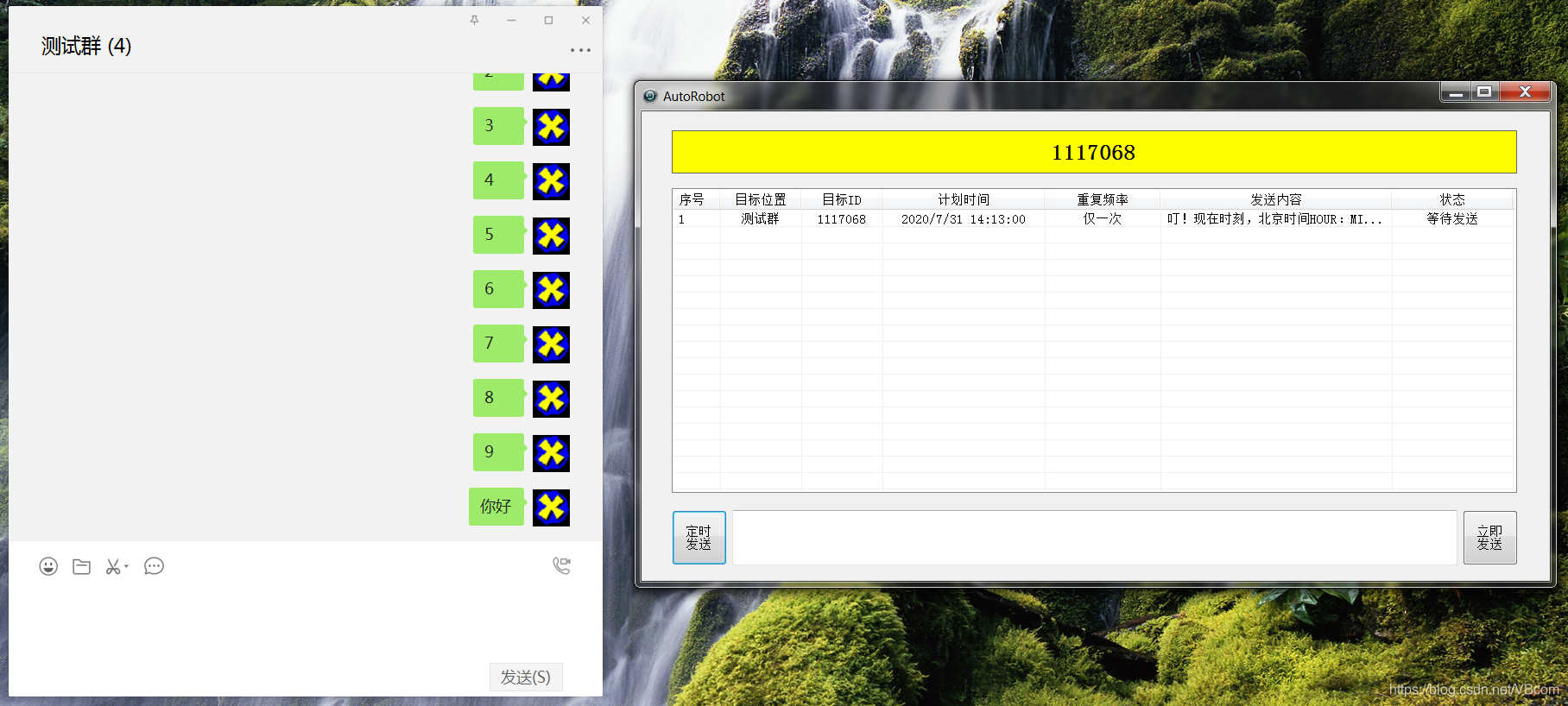Open avatar next to message 5
This screenshot has height=706, width=1568.
[x=551, y=236]
